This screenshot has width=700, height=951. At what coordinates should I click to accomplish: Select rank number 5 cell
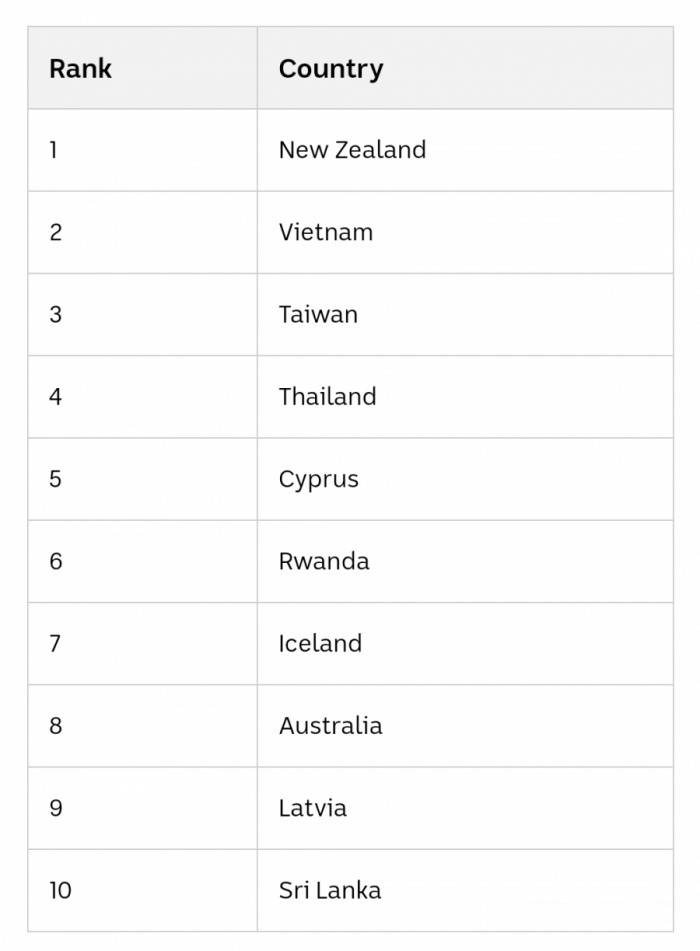coord(55,479)
